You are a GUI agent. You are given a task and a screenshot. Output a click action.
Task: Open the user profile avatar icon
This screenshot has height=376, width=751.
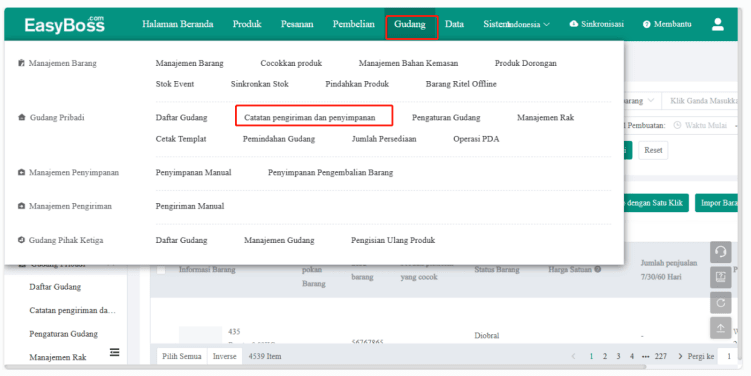pyautogui.click(x=717, y=24)
